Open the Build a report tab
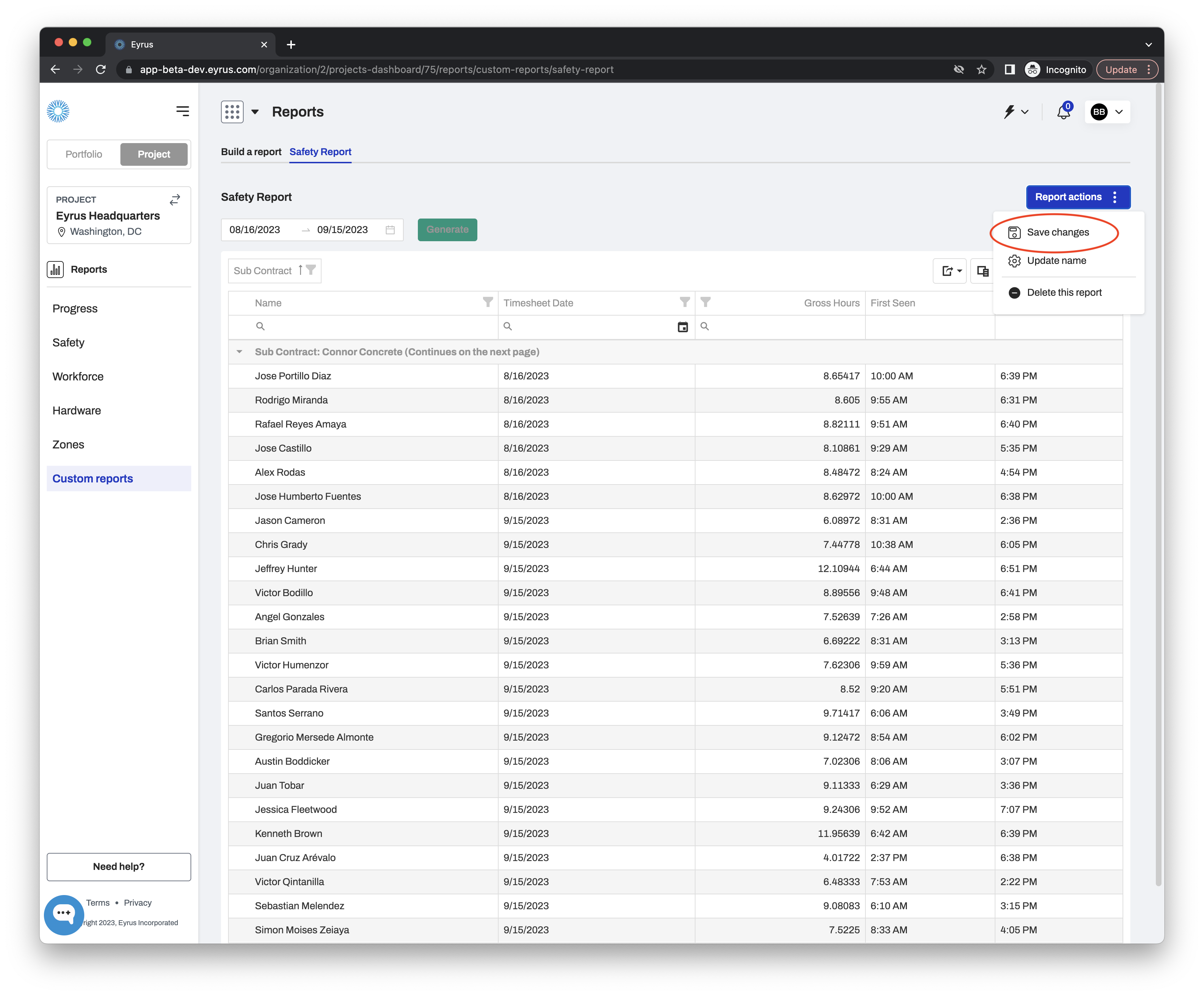The height and width of the screenshot is (996, 1204). (251, 152)
